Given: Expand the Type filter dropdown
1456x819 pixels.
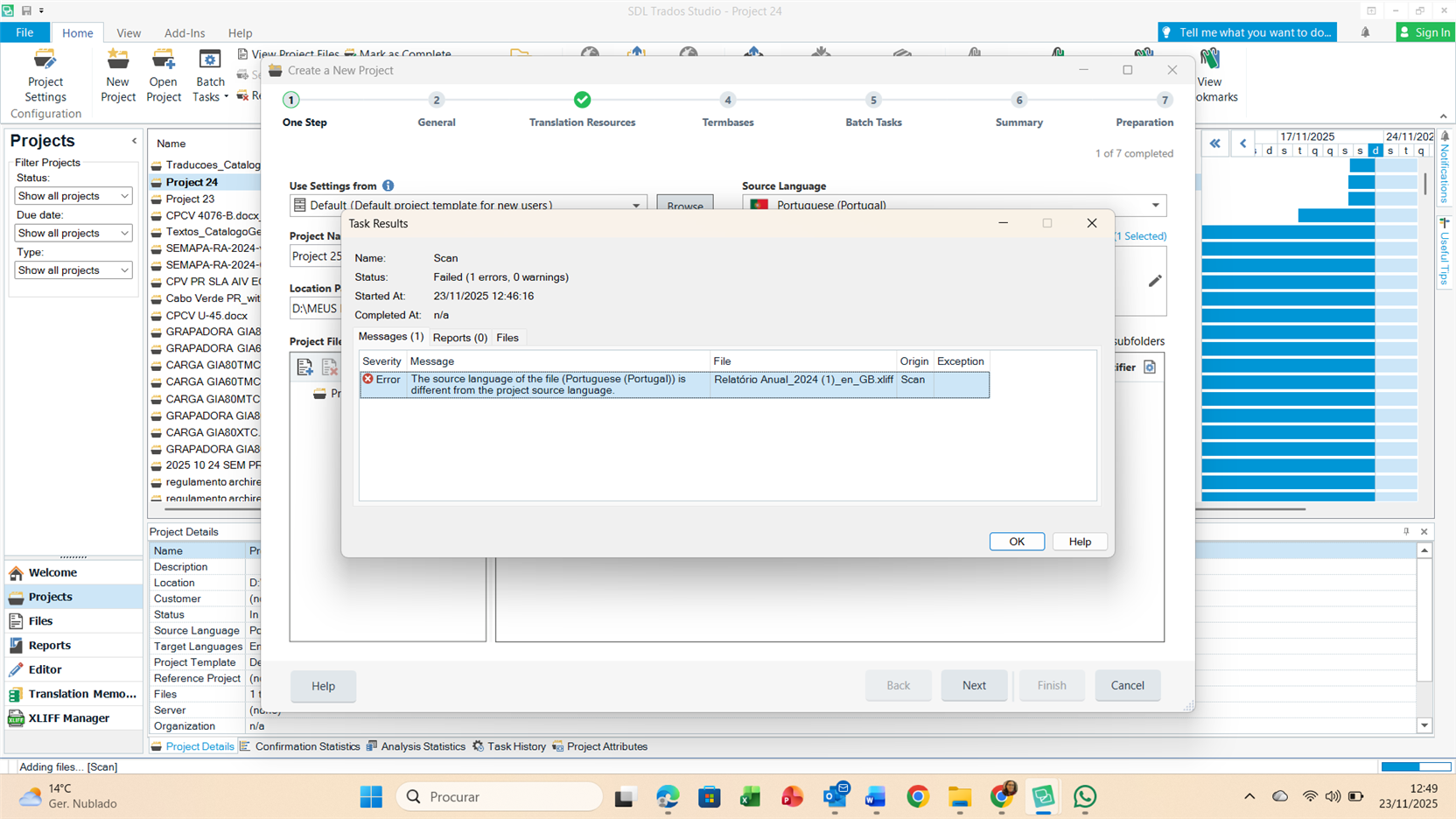Looking at the screenshot, I should 73,270.
